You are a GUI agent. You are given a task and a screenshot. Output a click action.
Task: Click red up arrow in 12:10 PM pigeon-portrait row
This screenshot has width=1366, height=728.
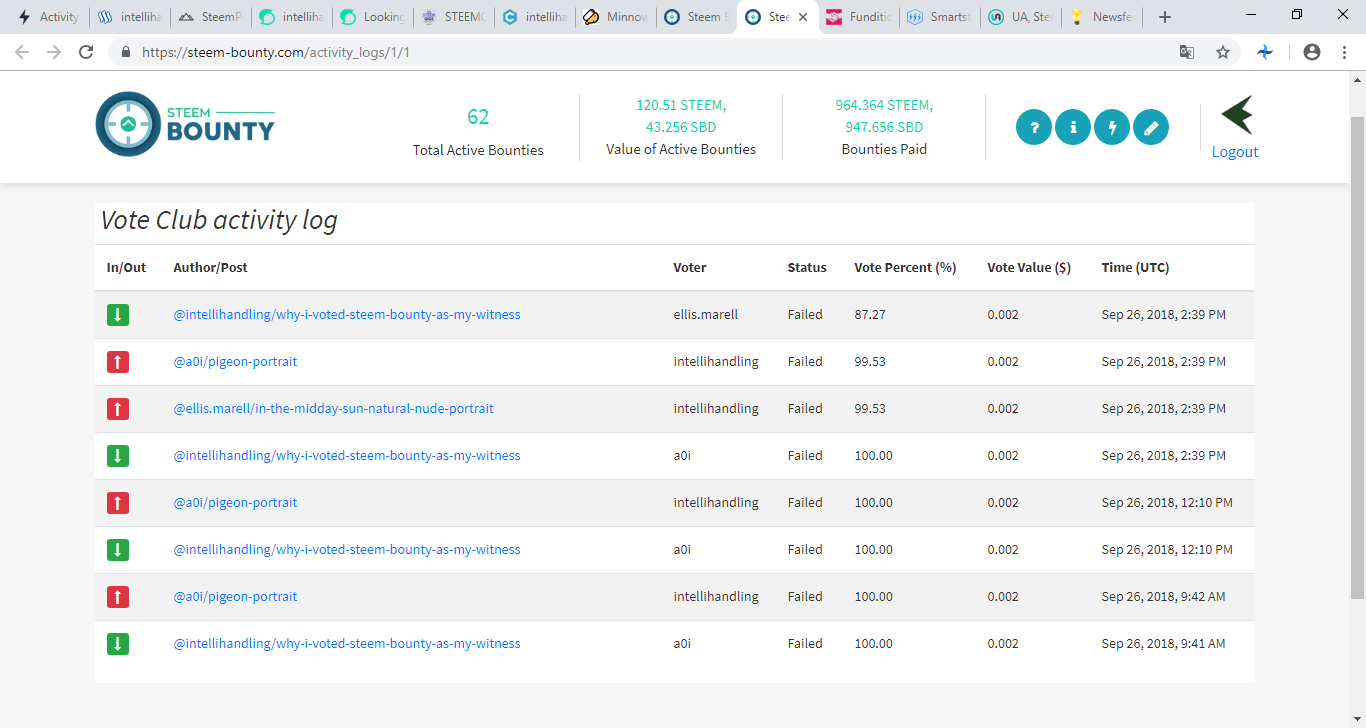point(118,503)
